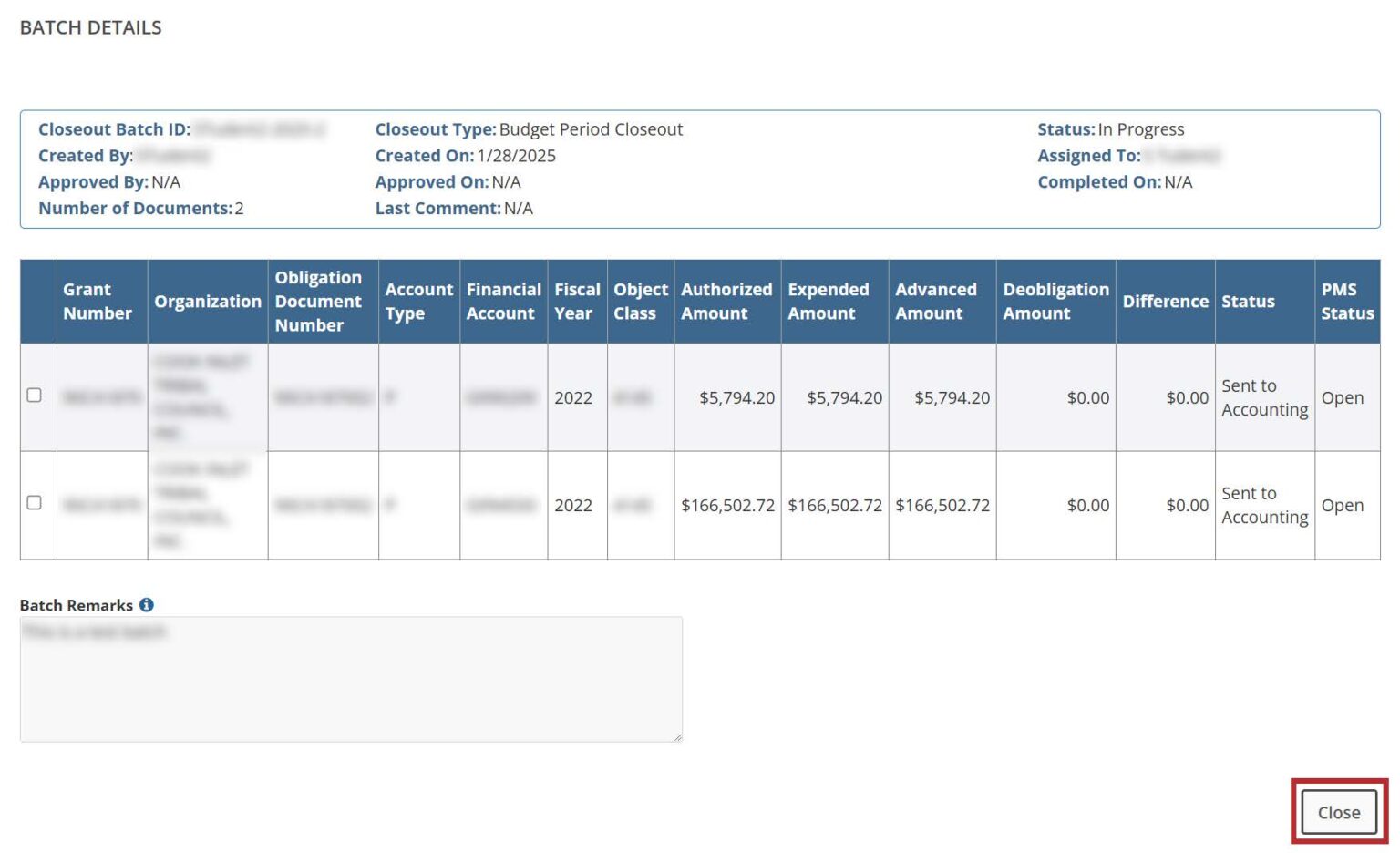This screenshot has width=1400, height=853.
Task: Click the table's Status column header
Action: (x=1248, y=302)
